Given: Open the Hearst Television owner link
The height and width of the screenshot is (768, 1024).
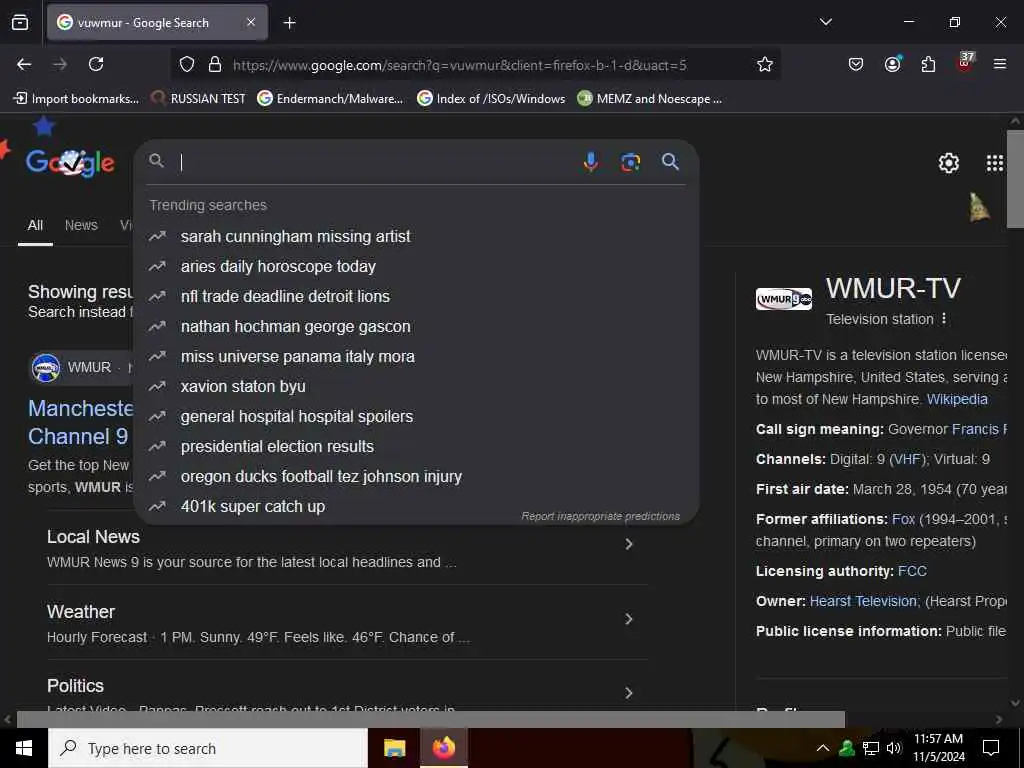Looking at the screenshot, I should click(863, 601).
